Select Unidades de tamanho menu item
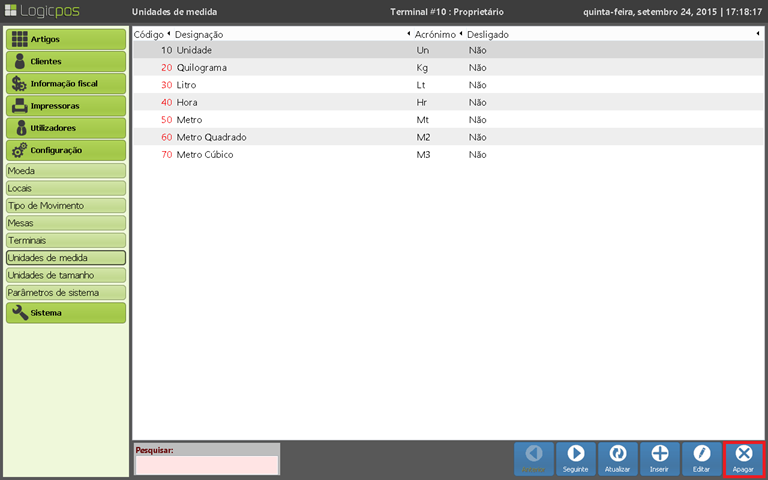Screen dimensions: 768x480 click(66, 275)
